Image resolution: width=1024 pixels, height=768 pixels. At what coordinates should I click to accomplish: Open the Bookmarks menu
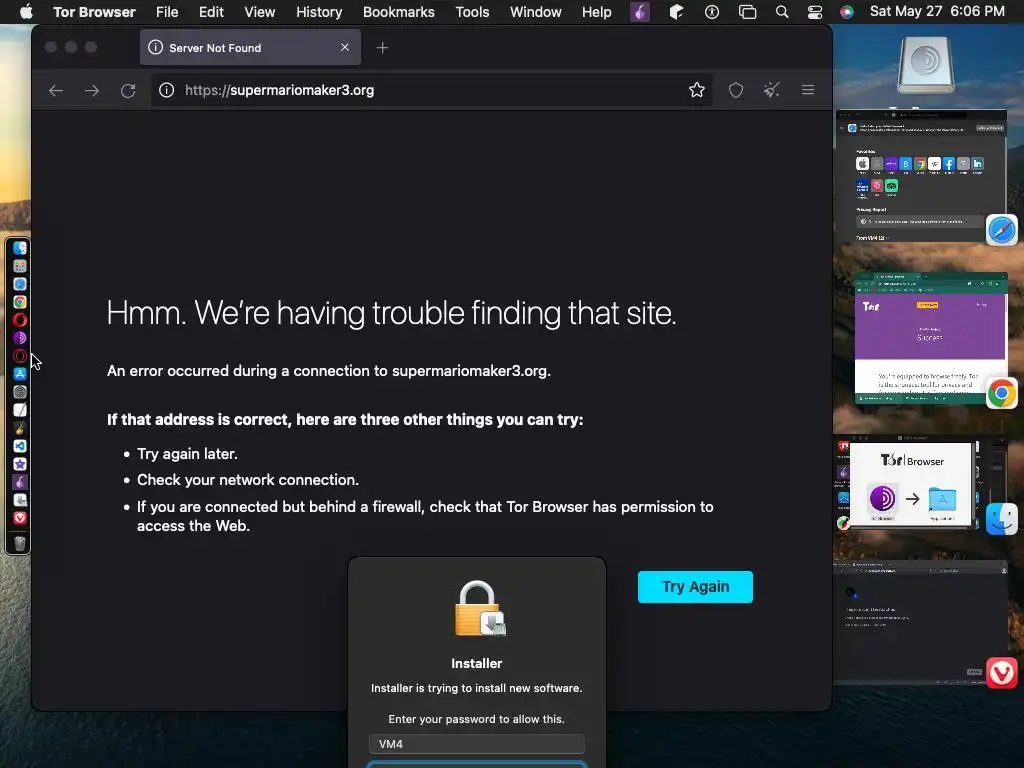(398, 12)
